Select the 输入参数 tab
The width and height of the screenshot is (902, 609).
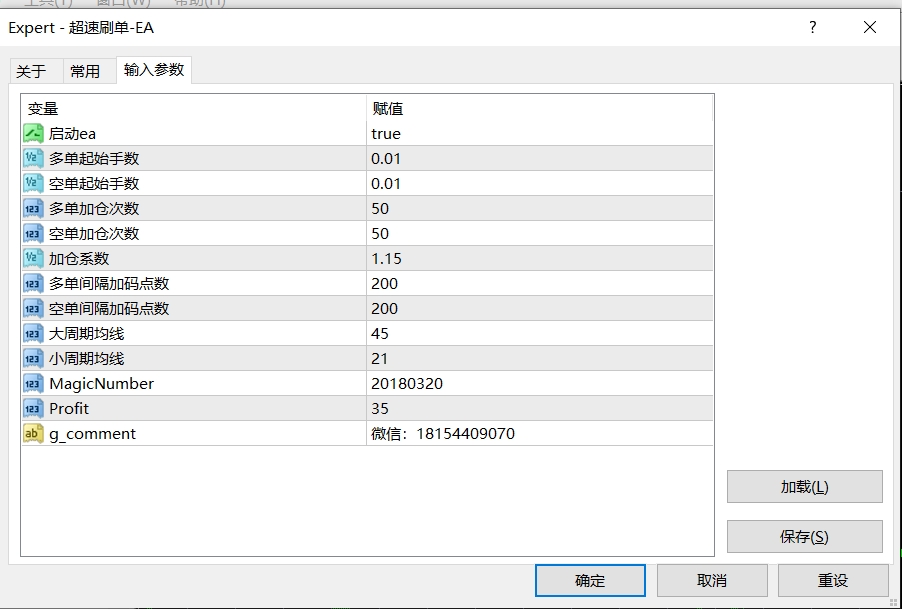(x=154, y=70)
